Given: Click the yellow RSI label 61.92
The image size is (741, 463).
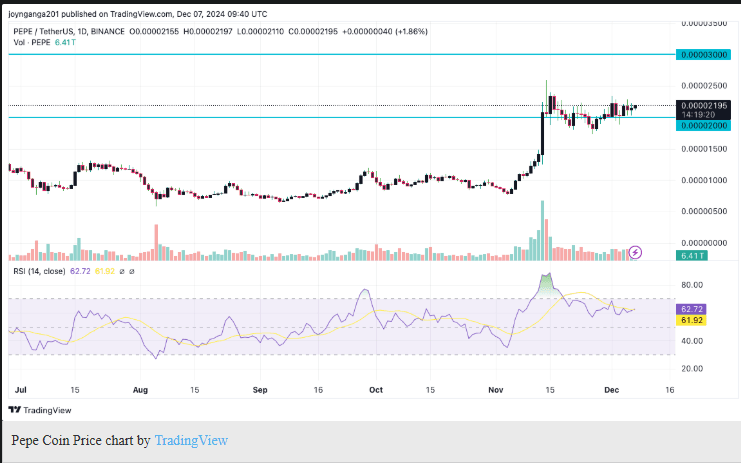Looking at the screenshot, I should pyautogui.click(x=692, y=320).
